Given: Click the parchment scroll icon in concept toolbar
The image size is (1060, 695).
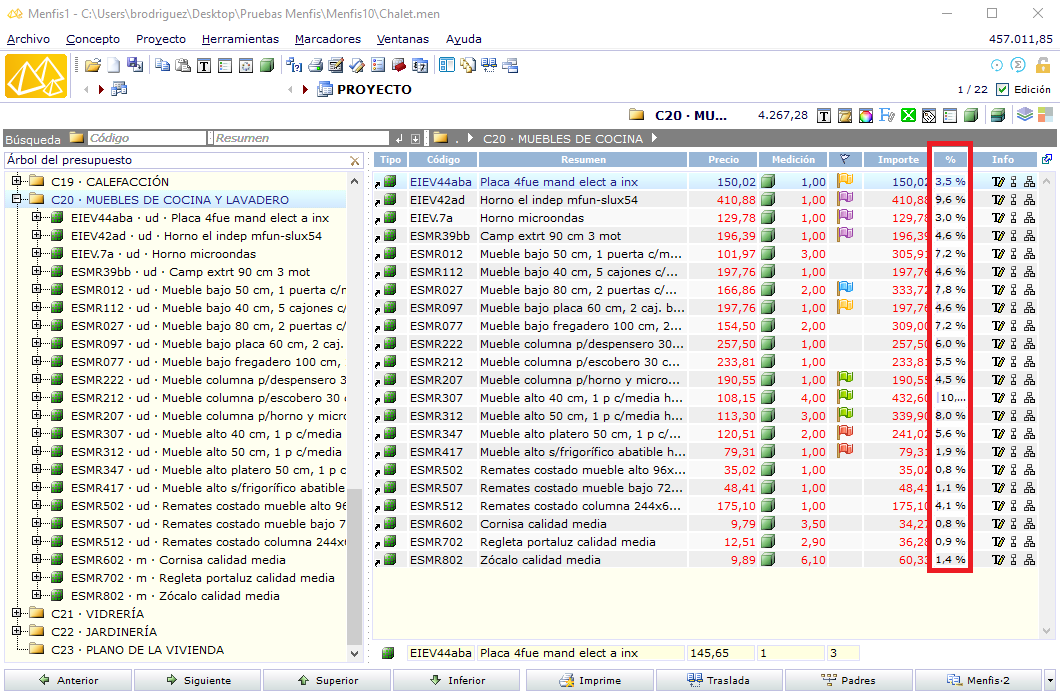Looking at the screenshot, I should 845,116.
